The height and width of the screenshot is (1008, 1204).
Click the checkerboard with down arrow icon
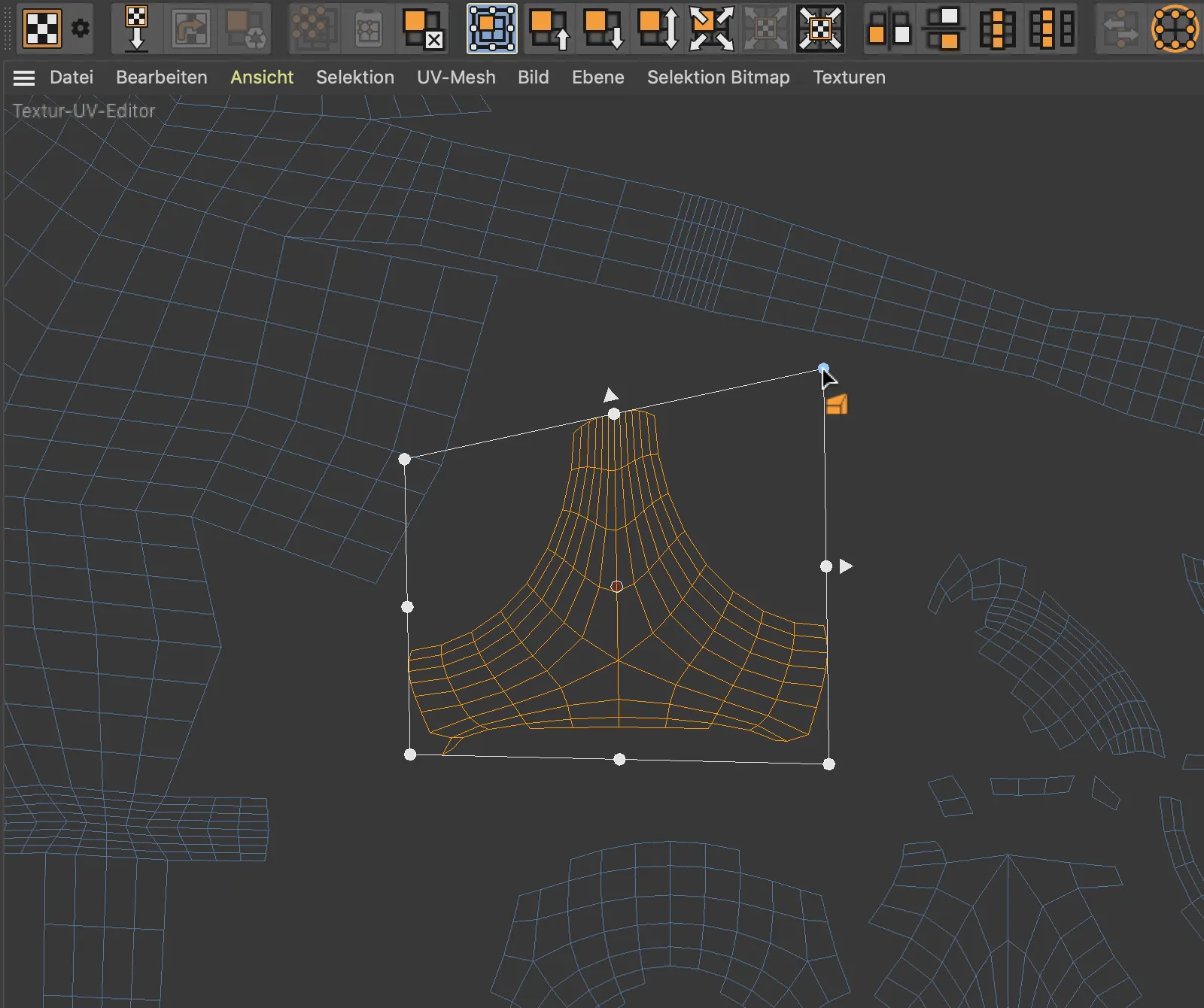click(136, 29)
